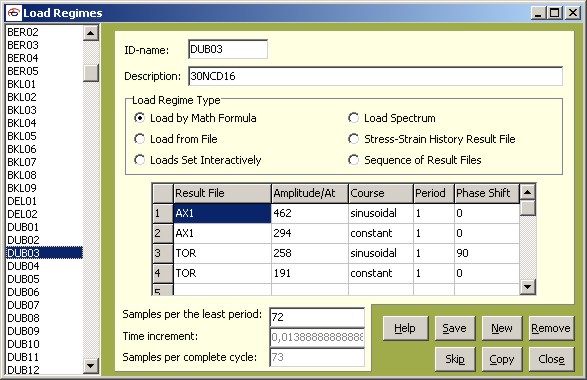Click the Course column header
The width and height of the screenshot is (587, 380).
[x=381, y=194]
